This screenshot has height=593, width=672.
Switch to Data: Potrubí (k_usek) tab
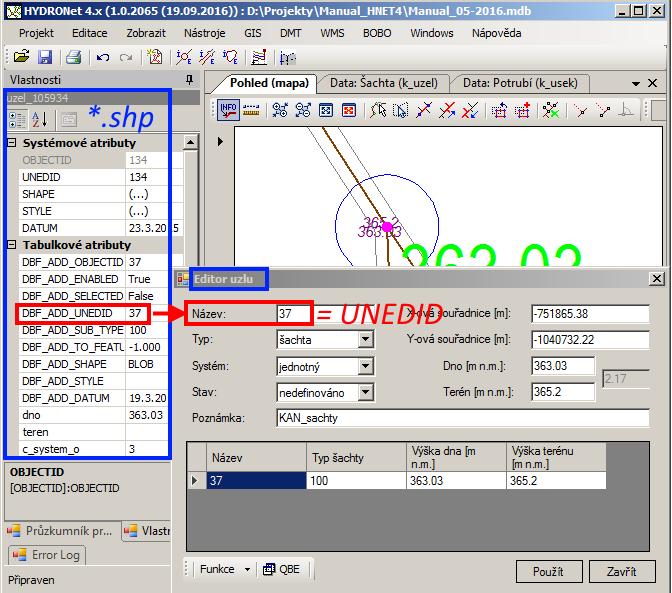coord(520,83)
